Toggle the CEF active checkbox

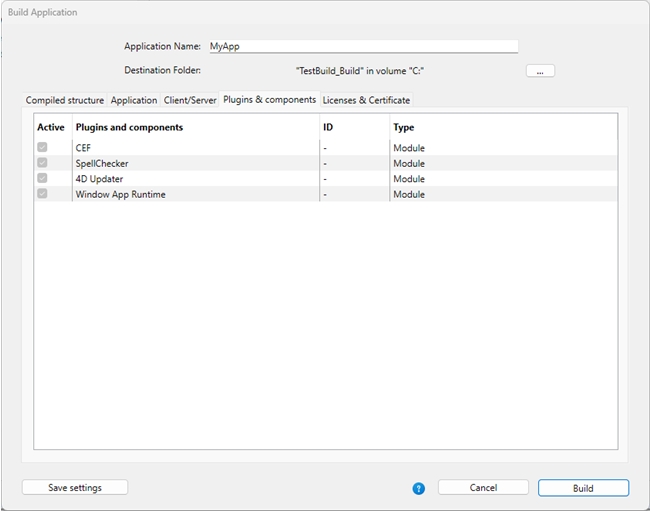tap(42, 148)
